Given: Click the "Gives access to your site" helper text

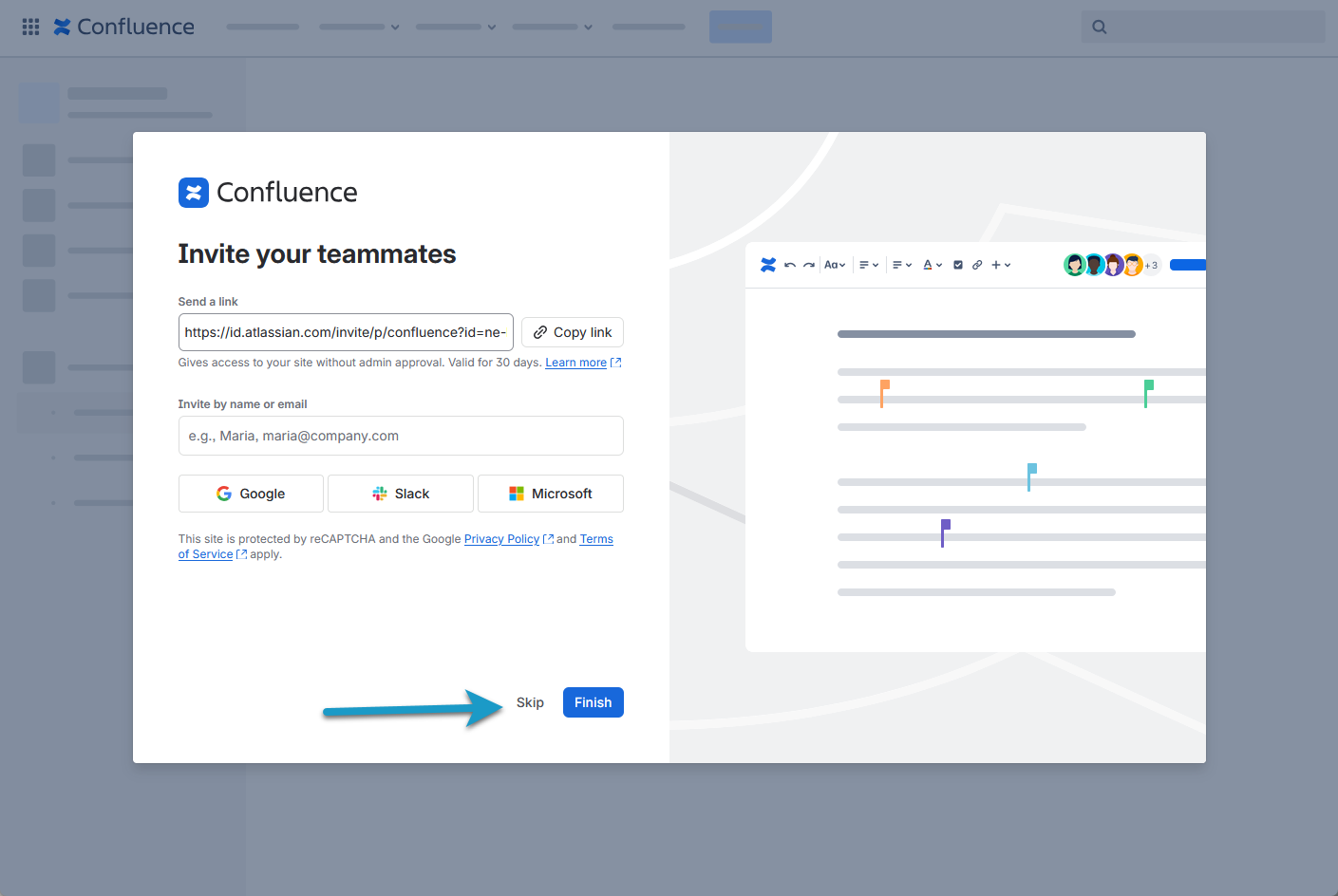Looking at the screenshot, I should tap(360, 363).
